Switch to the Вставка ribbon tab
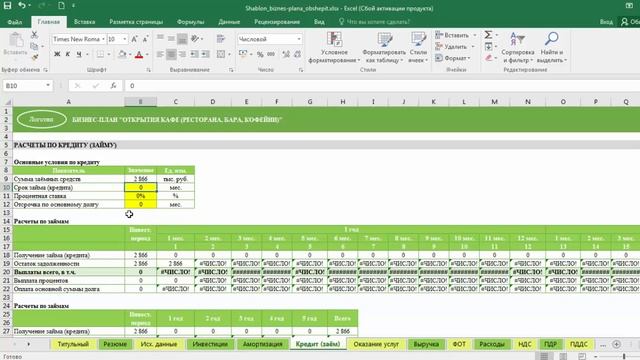This screenshot has height=360, width=640. pyautogui.click(x=84, y=22)
